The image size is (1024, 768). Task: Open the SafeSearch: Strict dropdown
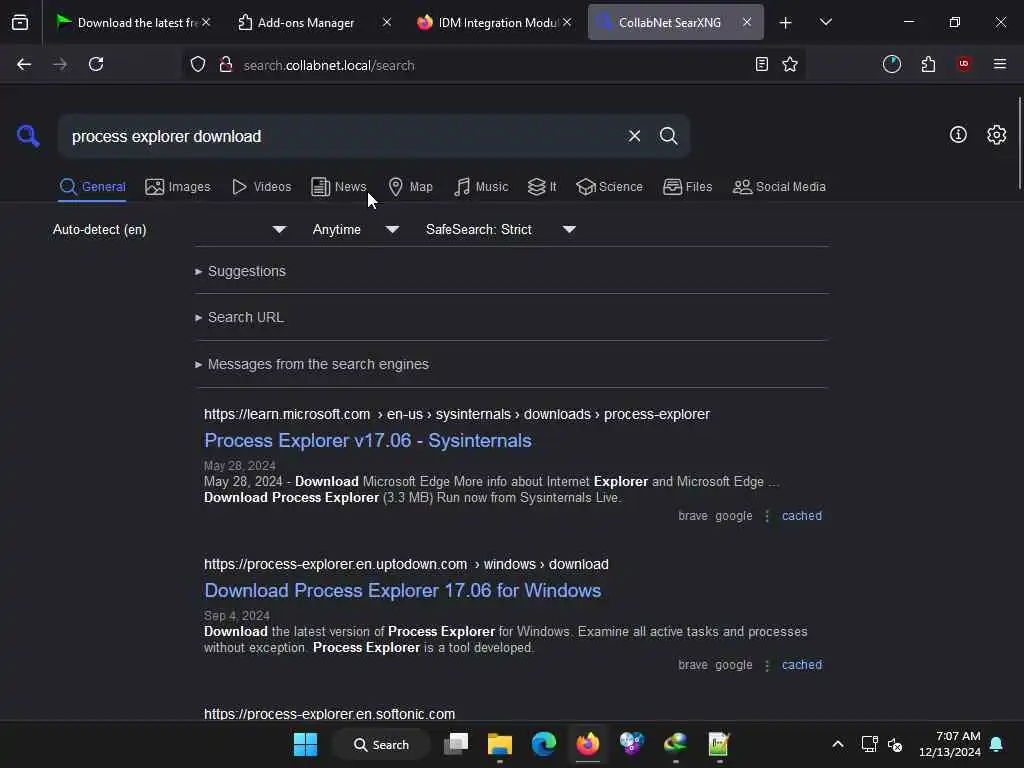[x=500, y=229]
